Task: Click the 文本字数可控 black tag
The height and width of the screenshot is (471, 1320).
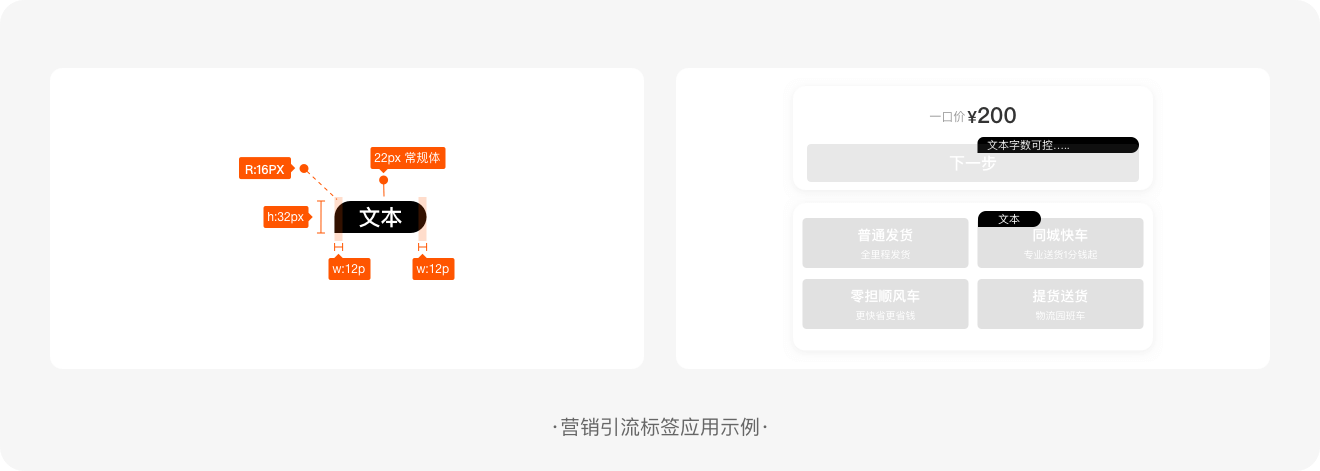Action: tap(1058, 145)
